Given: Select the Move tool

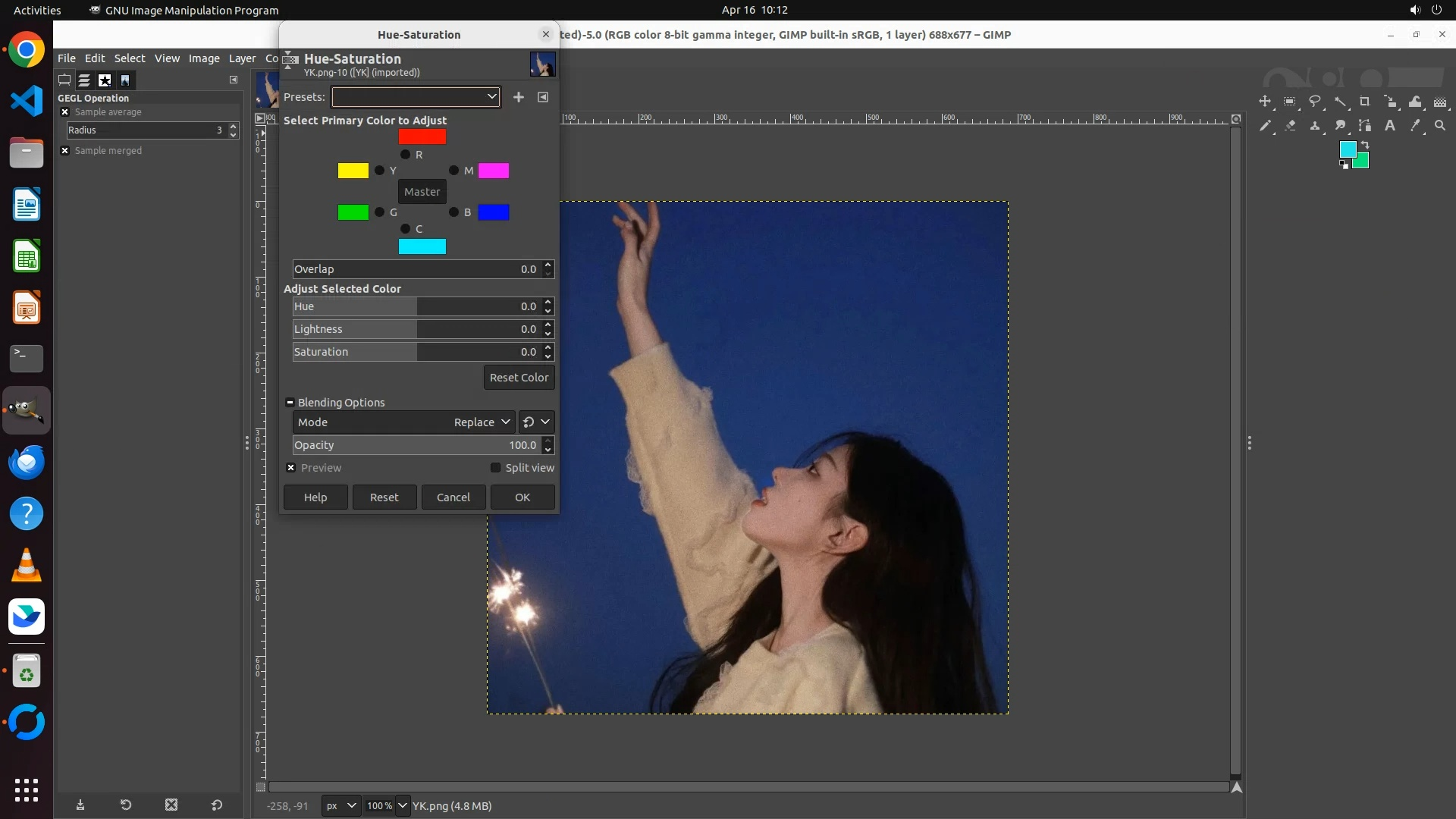Looking at the screenshot, I should 1264,102.
